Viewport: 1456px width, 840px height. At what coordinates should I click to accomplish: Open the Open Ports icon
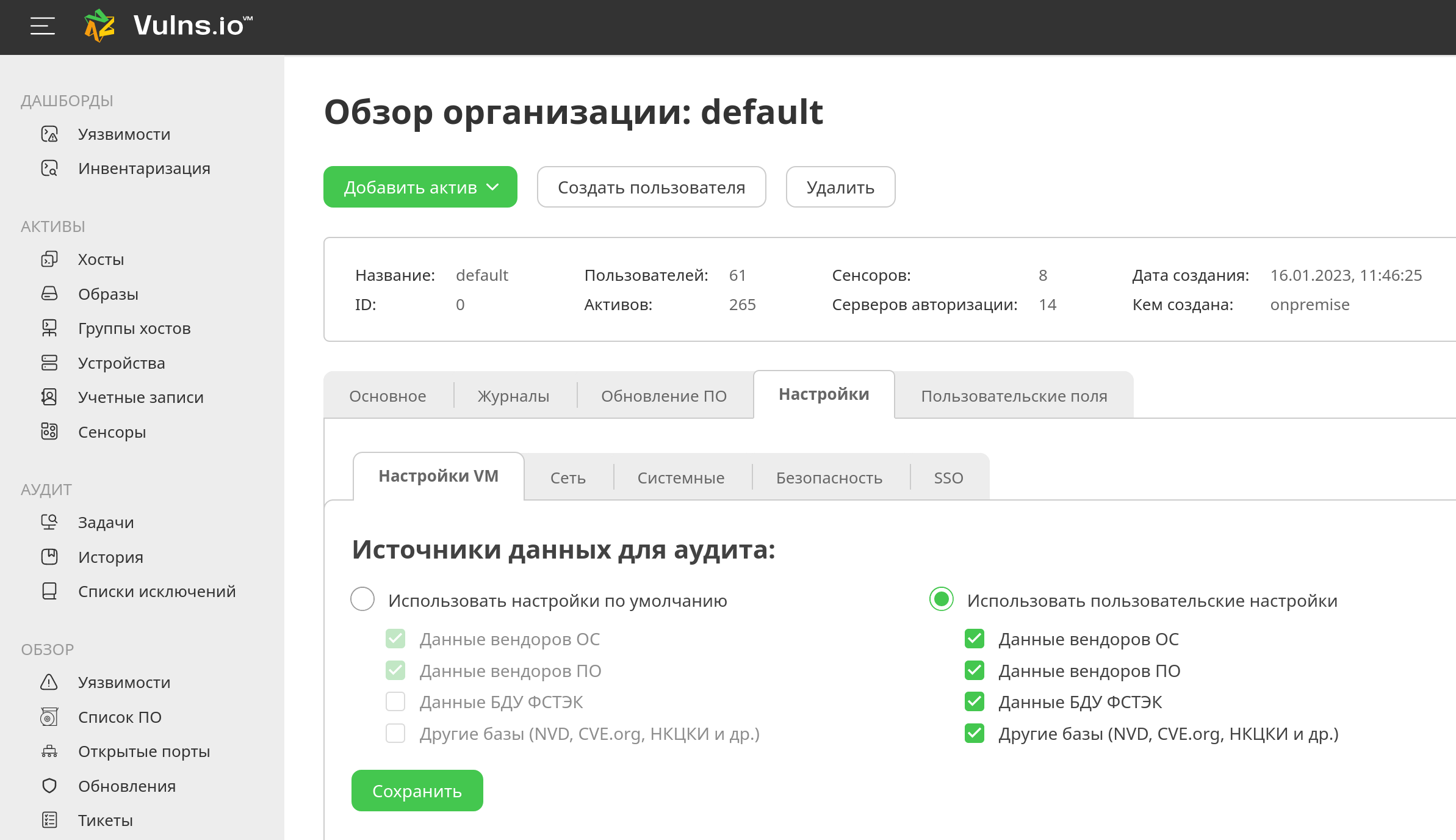point(49,751)
